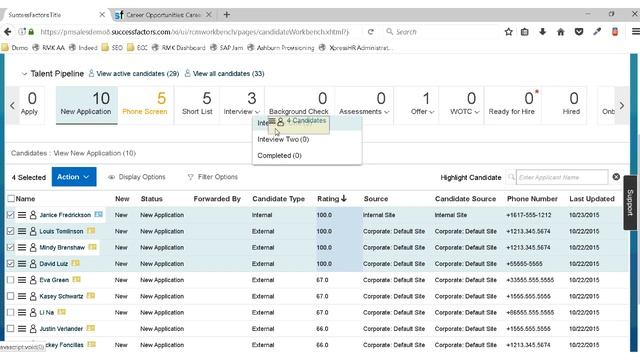
Task: Reload the page with the refresh icon
Action: (x=371, y=32)
